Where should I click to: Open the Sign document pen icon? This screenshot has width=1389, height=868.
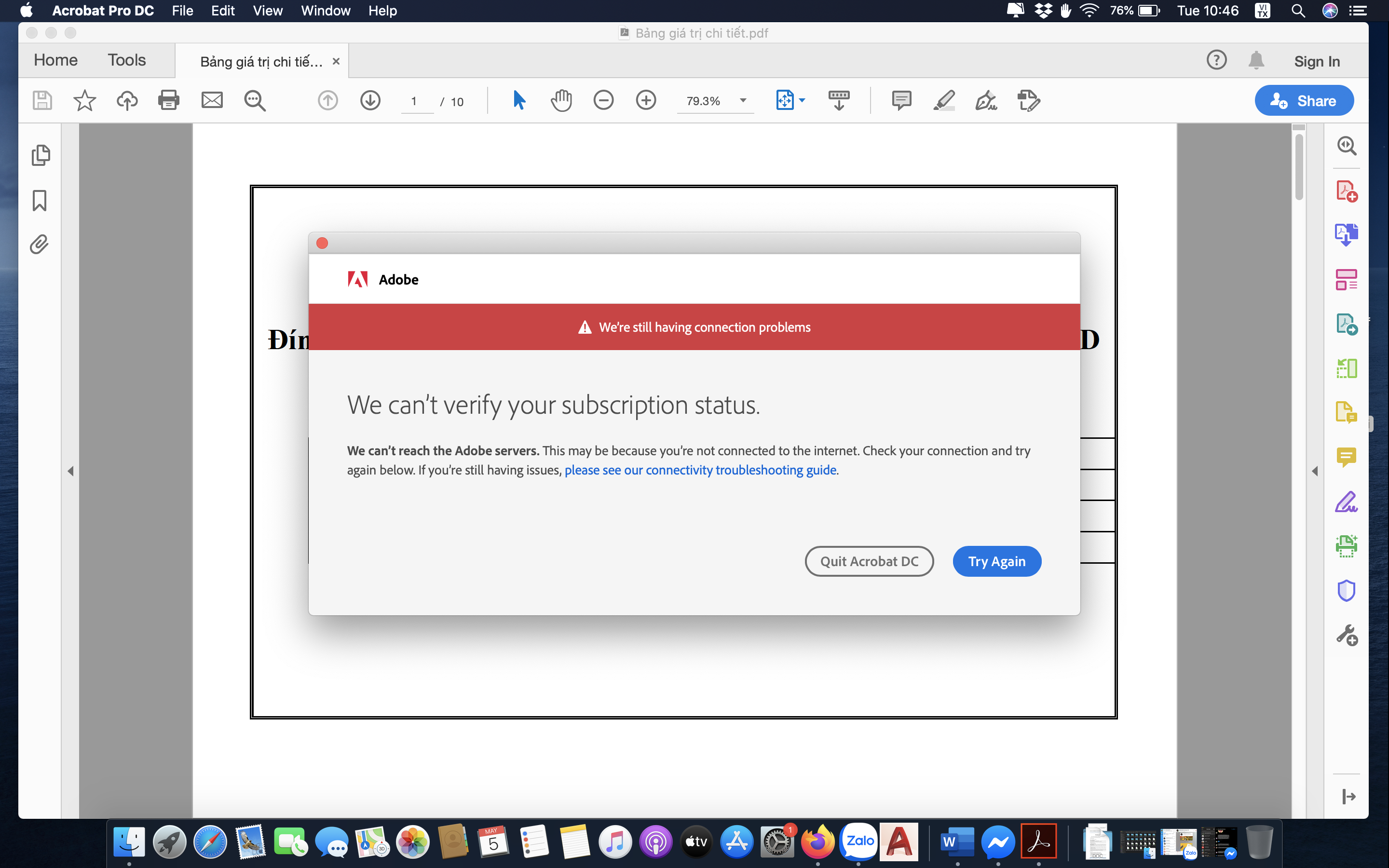986,100
